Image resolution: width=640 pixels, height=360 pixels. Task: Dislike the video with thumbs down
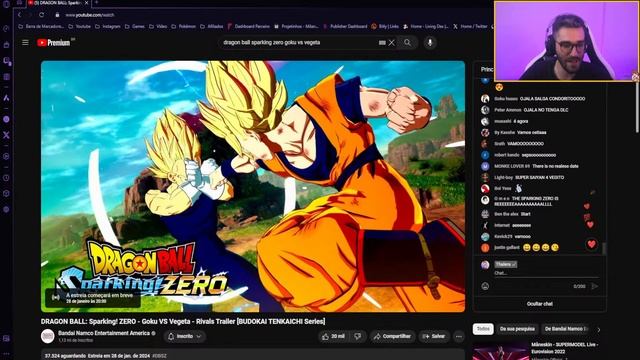click(358, 336)
